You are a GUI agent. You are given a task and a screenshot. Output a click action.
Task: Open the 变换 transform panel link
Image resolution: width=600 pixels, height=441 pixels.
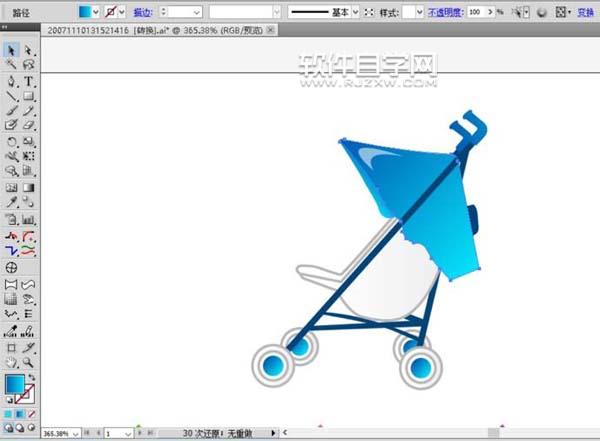coord(585,12)
